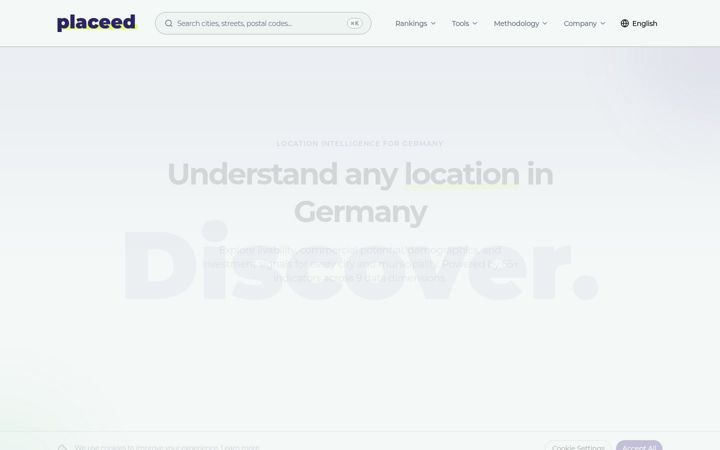Click the magnifier icon in search bar
The height and width of the screenshot is (450, 720).
(169, 23)
